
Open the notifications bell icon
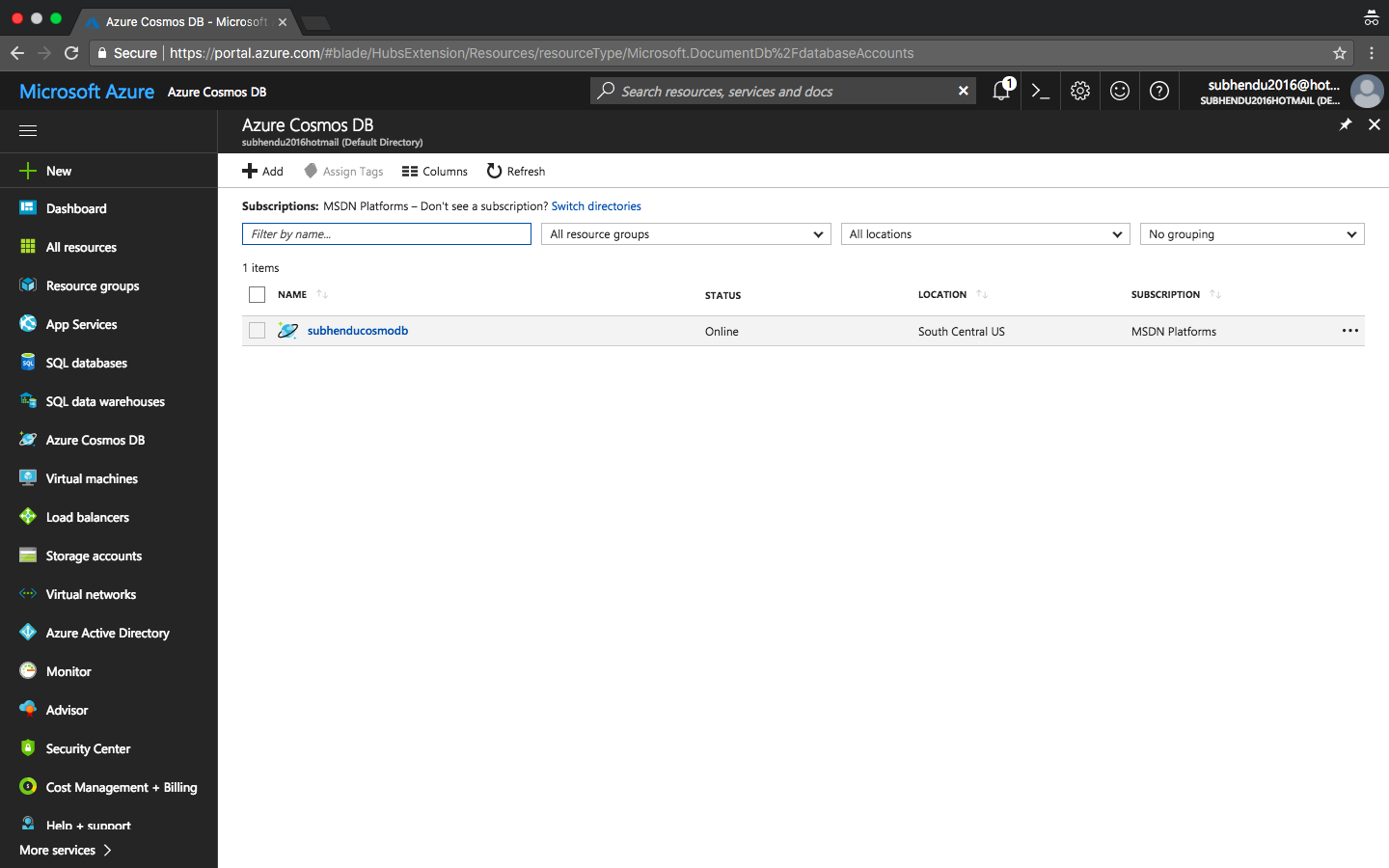(x=1001, y=91)
